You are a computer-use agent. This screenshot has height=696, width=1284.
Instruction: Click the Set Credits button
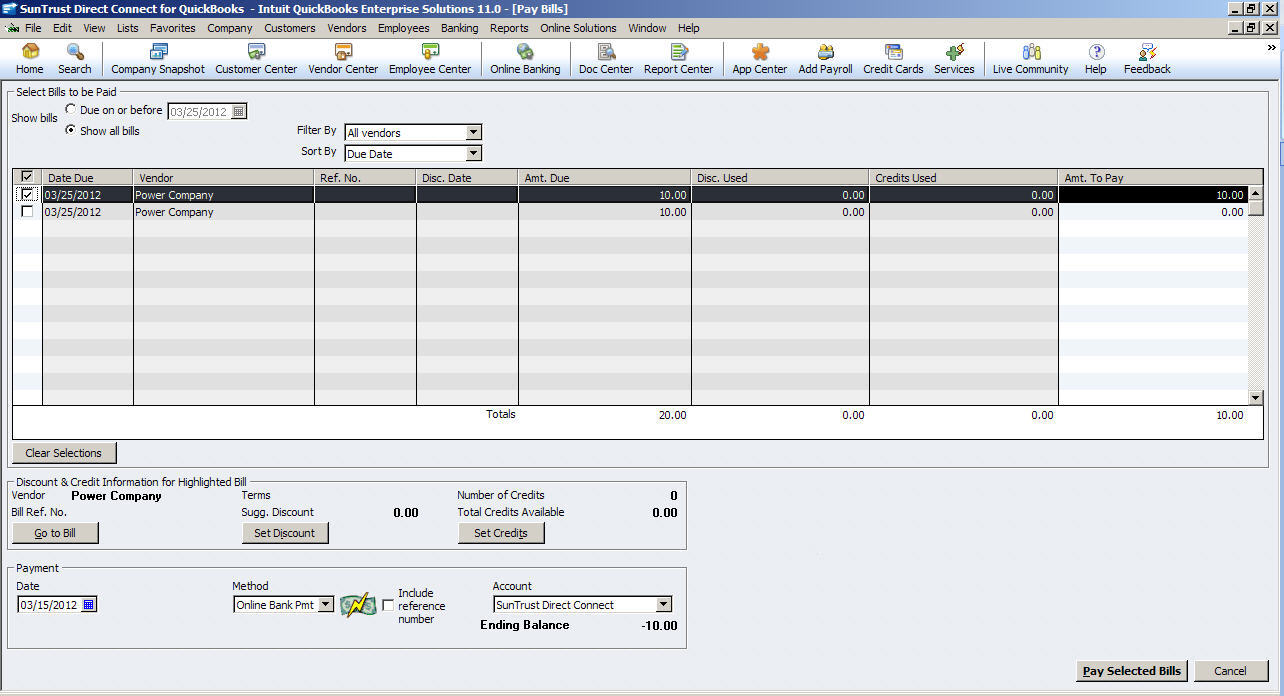tap(501, 533)
